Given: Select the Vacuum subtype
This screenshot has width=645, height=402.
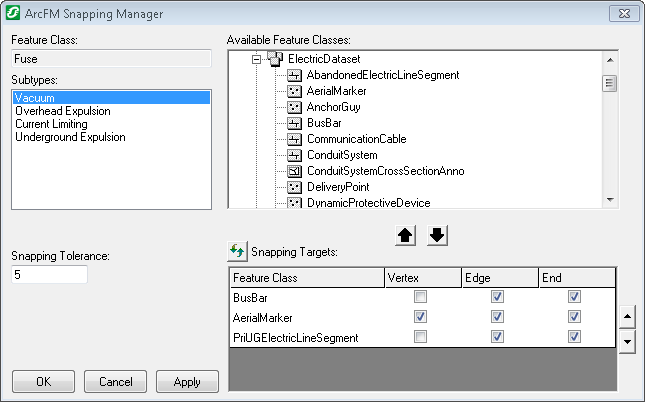Looking at the screenshot, I should click(x=111, y=98).
